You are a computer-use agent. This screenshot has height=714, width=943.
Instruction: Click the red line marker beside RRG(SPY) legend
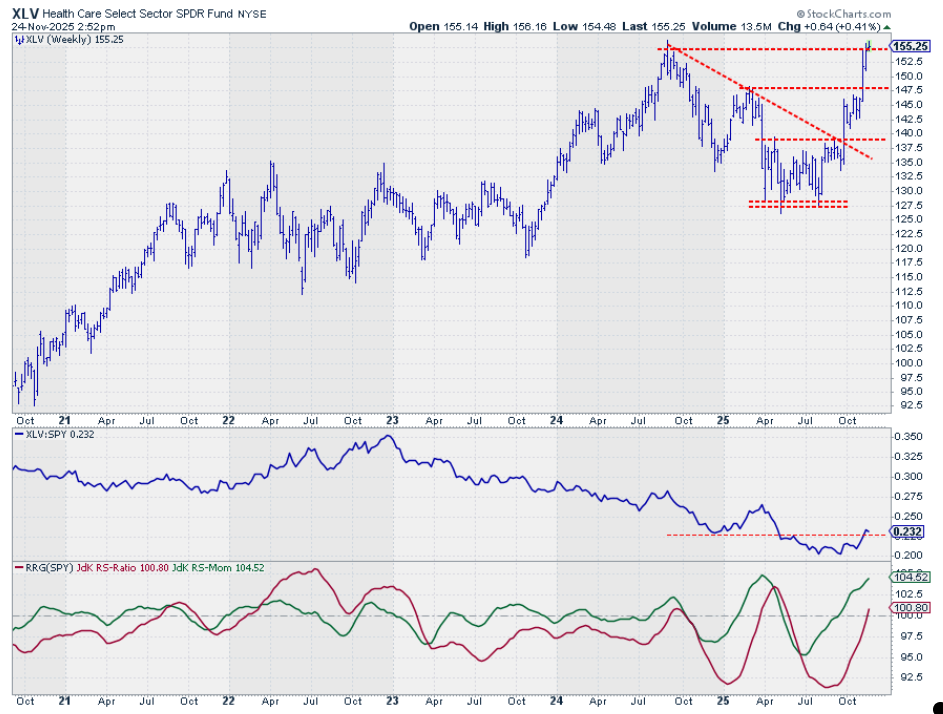[x=17, y=569]
